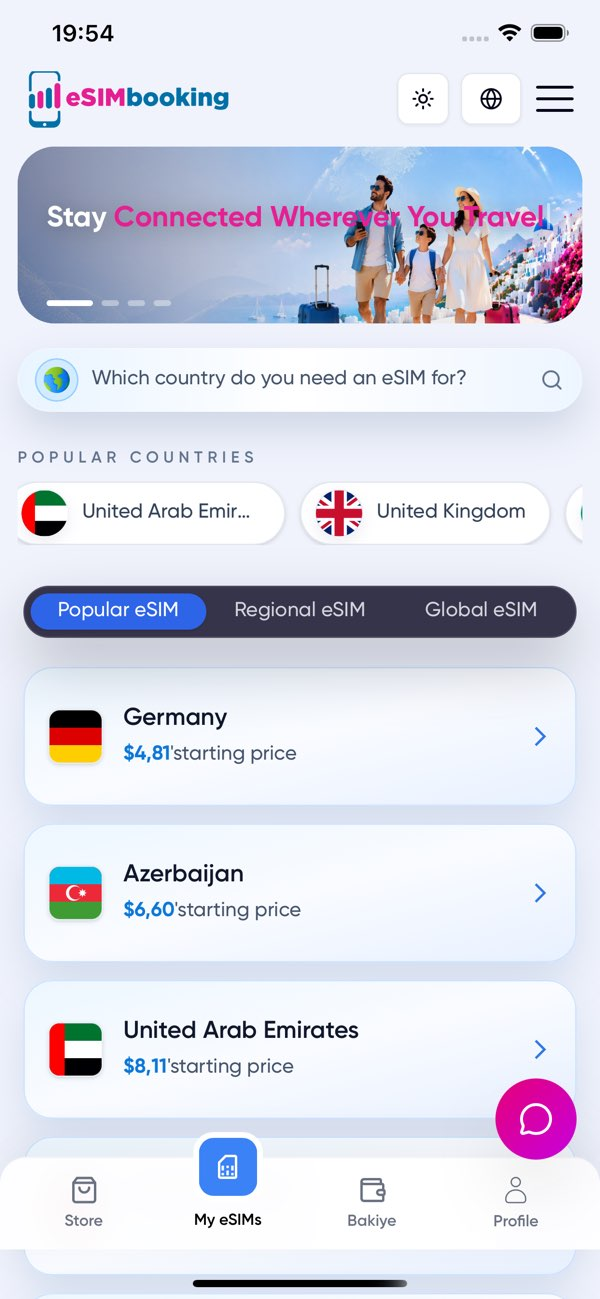Click the search magnifier icon
The width and height of the screenshot is (600, 1299).
[552, 380]
